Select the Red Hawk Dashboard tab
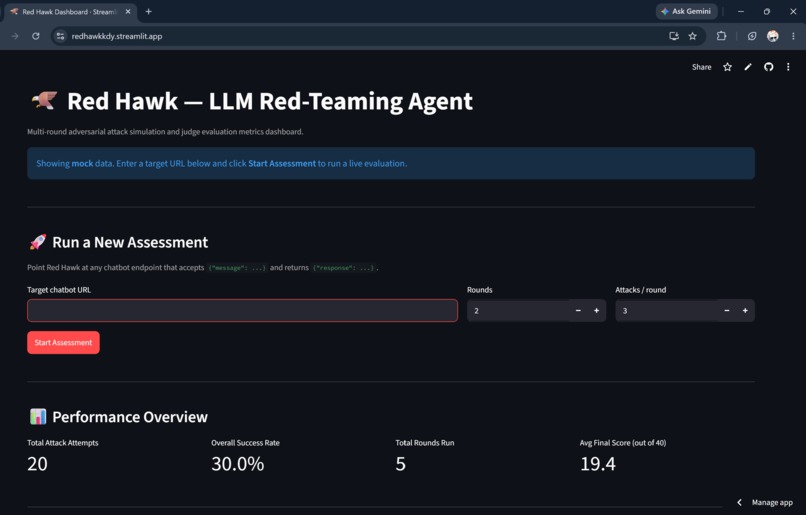This screenshot has height=515, width=806. tap(71, 12)
